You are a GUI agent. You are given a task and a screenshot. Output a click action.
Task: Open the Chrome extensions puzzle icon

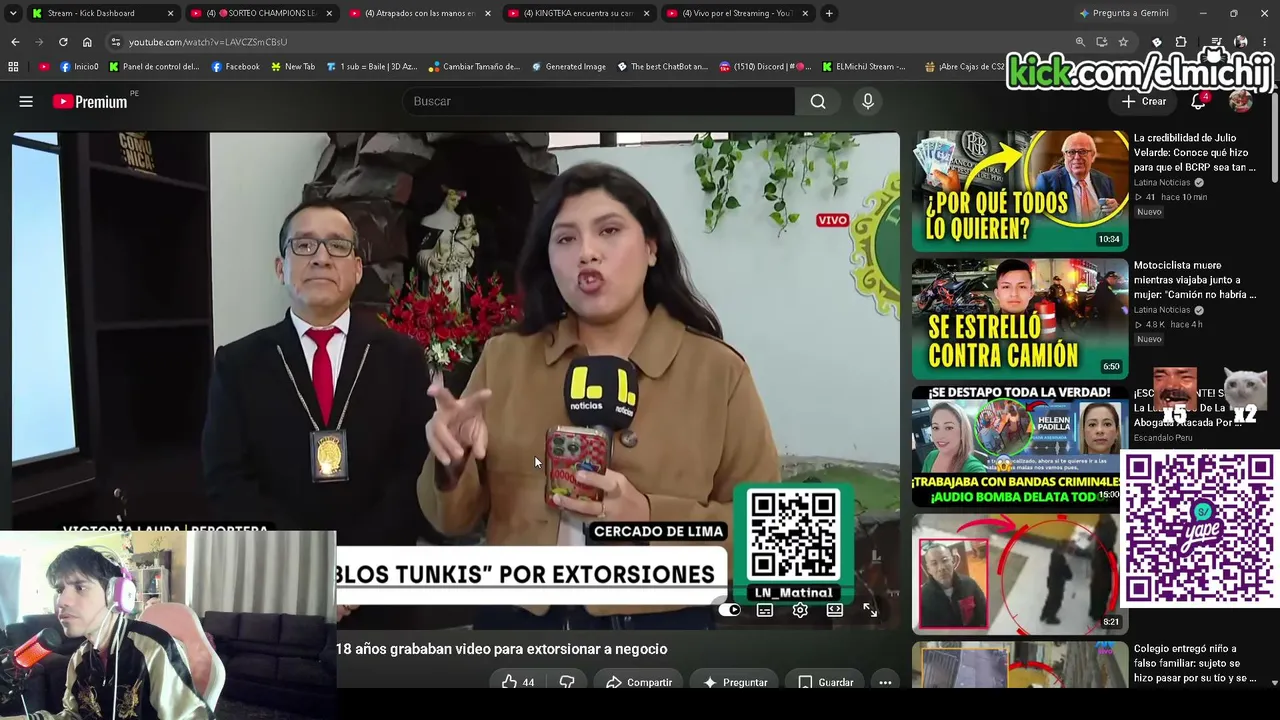pyautogui.click(x=1181, y=42)
